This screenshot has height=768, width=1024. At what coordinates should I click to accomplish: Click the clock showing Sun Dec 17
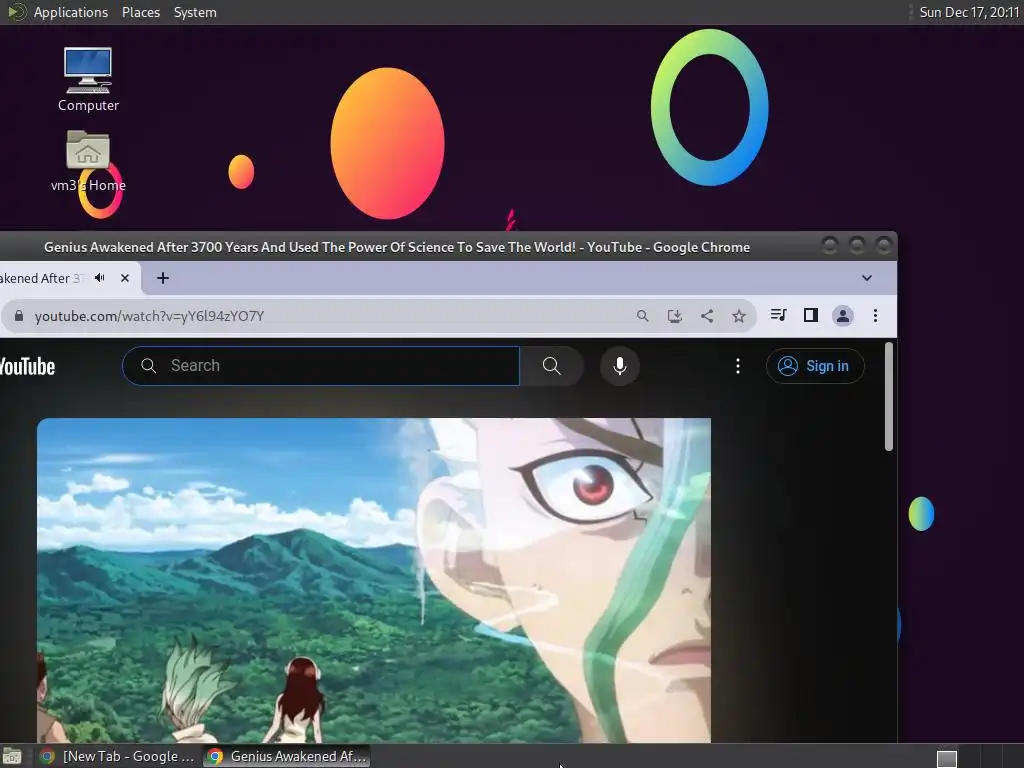click(x=969, y=12)
